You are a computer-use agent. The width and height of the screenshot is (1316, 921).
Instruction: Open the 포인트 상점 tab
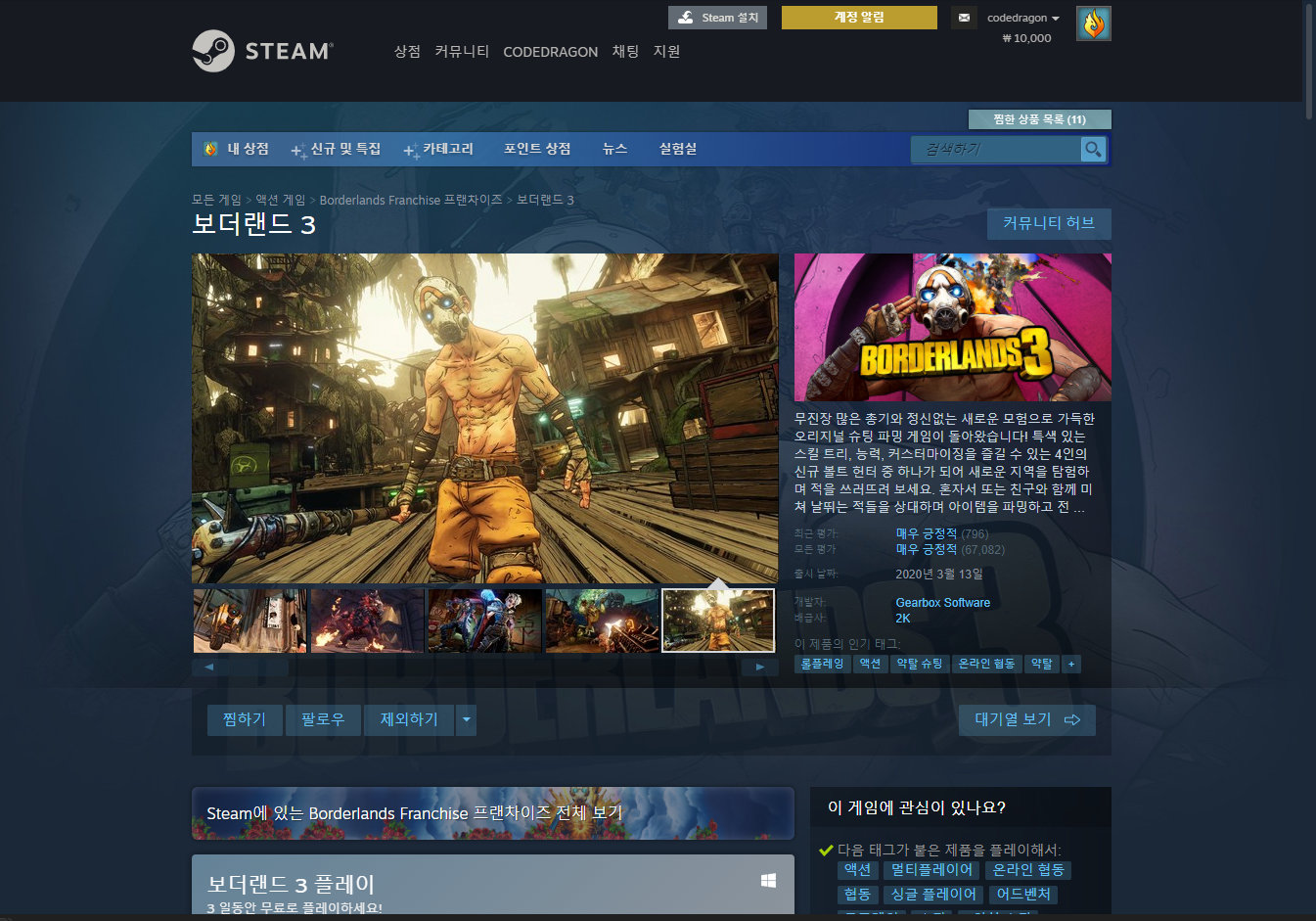tap(537, 149)
